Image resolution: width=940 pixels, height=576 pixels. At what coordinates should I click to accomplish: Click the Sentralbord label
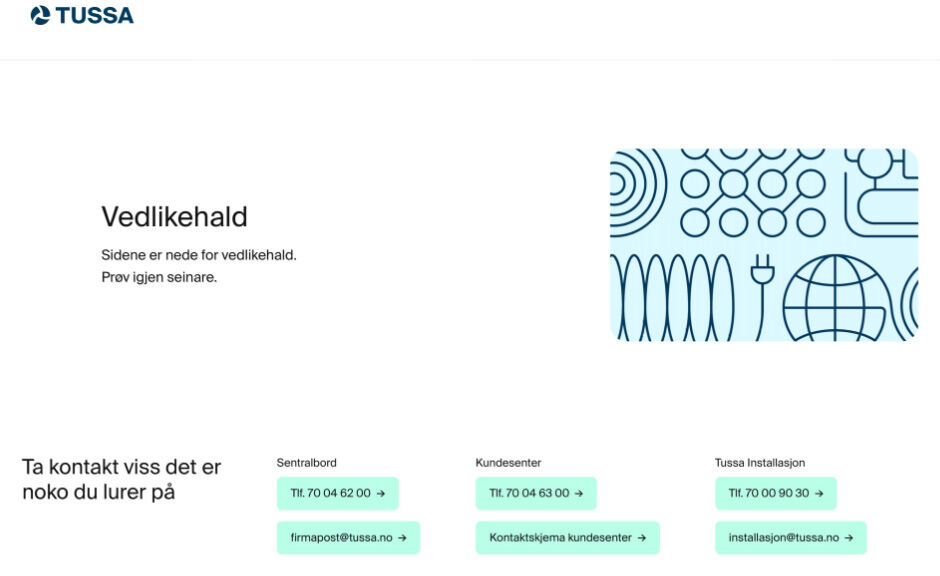pyautogui.click(x=306, y=463)
